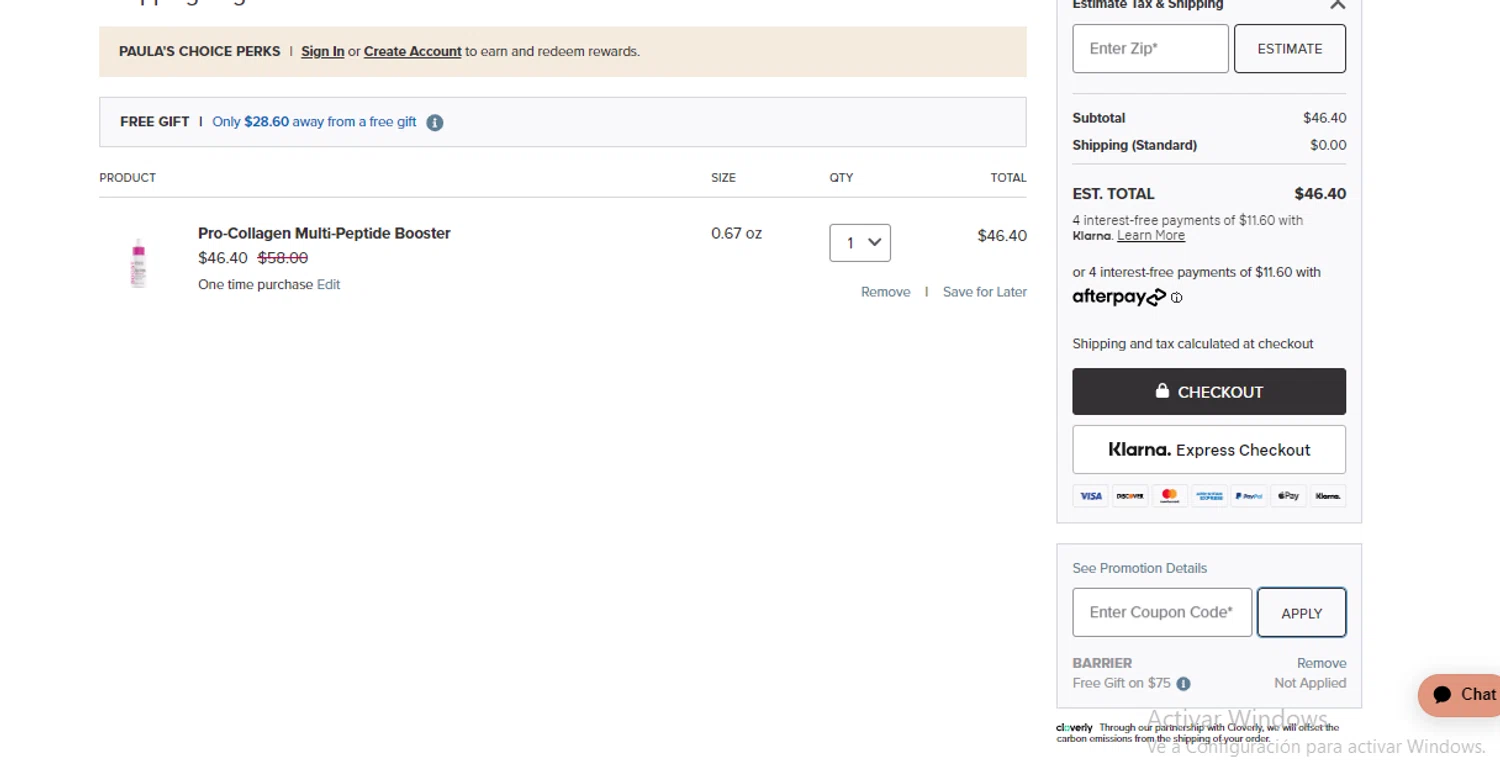Click the Sign In link
The width and height of the screenshot is (1500, 765).
click(x=322, y=52)
